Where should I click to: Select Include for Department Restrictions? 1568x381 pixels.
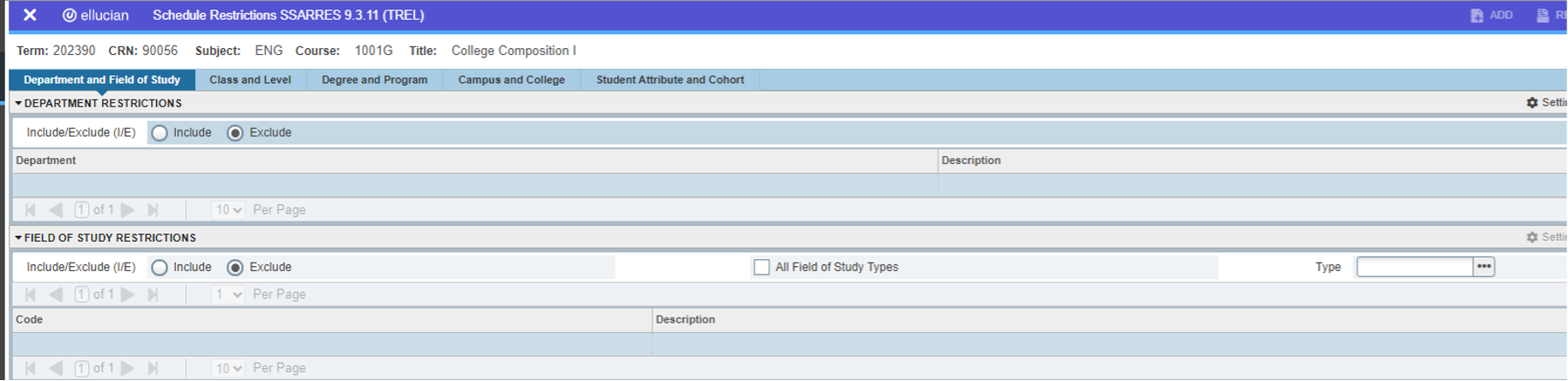tap(160, 133)
